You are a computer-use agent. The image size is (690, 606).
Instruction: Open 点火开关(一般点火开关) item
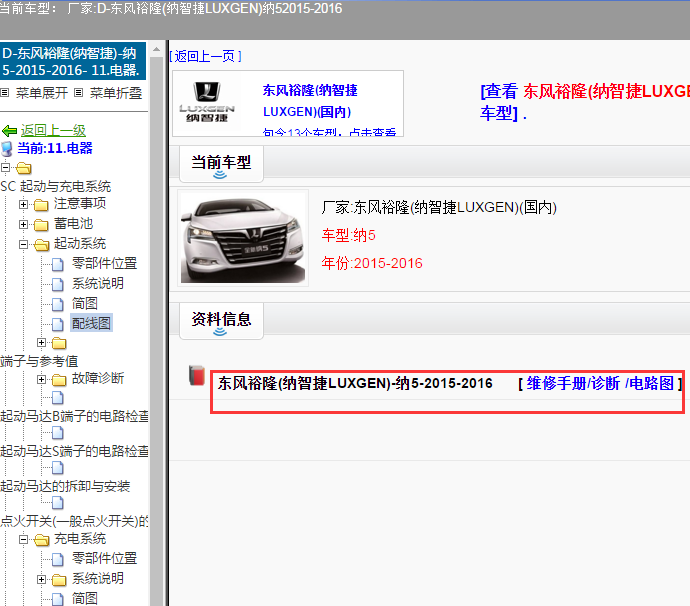pyautogui.click(x=74, y=521)
